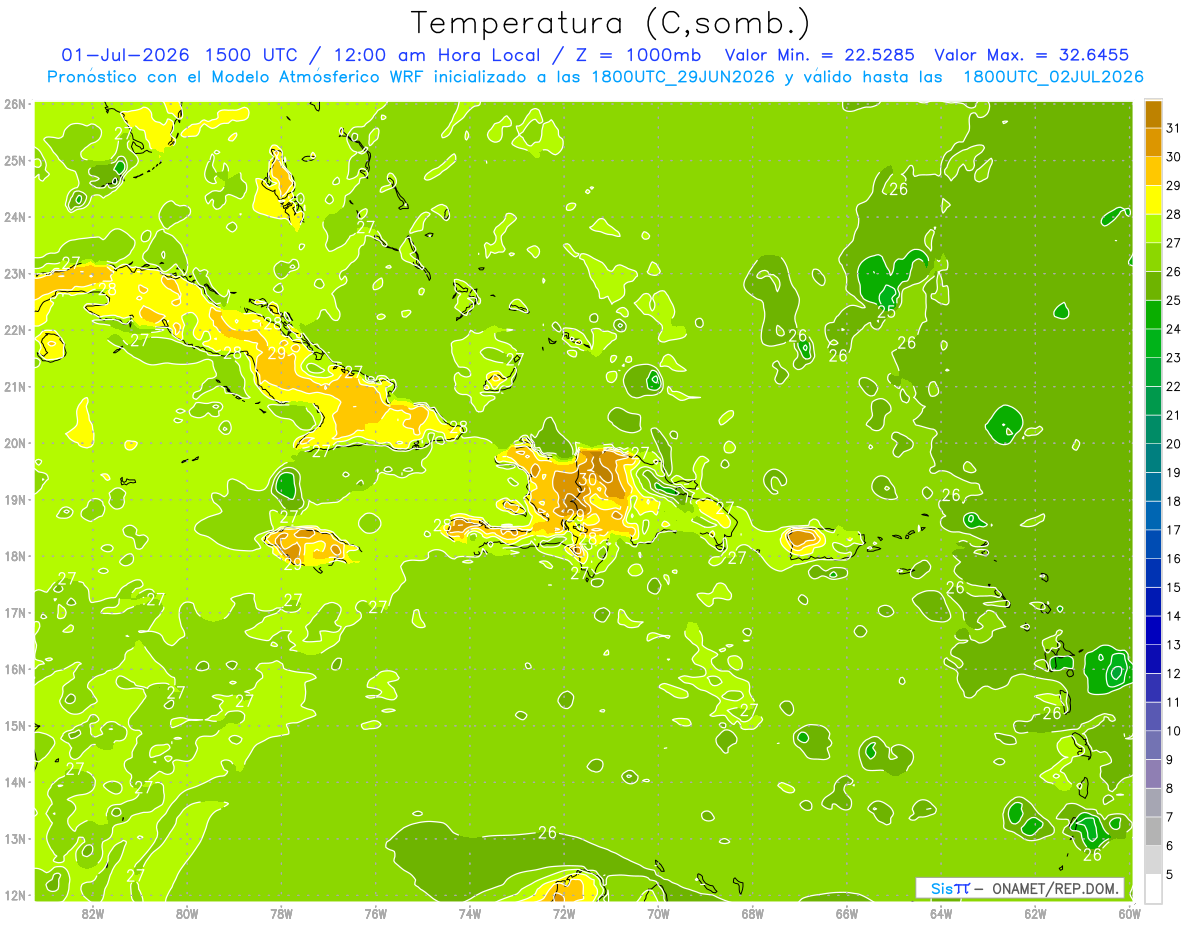
Task: Click the "13N" latitude axis label
Action: (x=15, y=838)
